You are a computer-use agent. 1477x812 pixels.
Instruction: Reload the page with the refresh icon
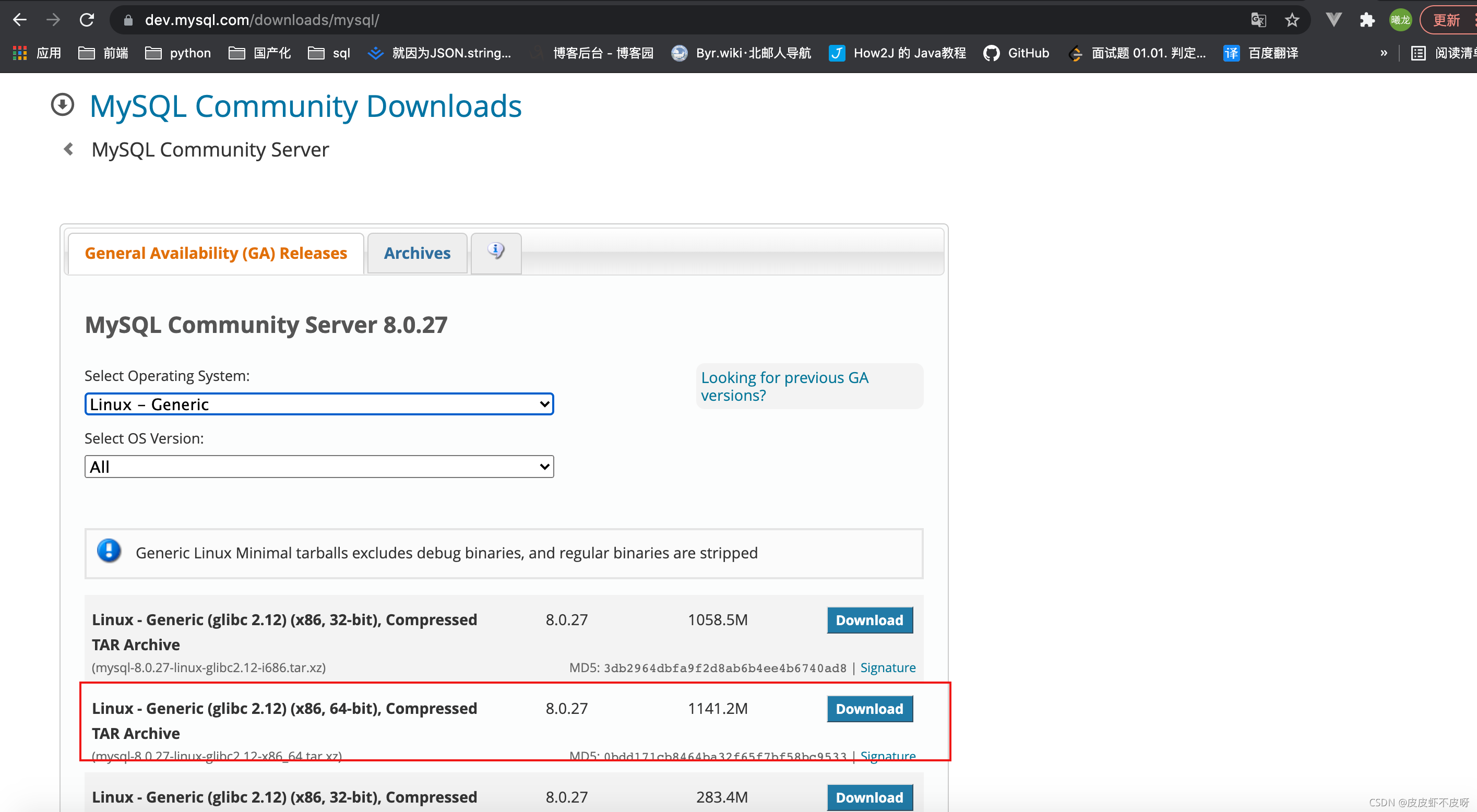coord(87,20)
